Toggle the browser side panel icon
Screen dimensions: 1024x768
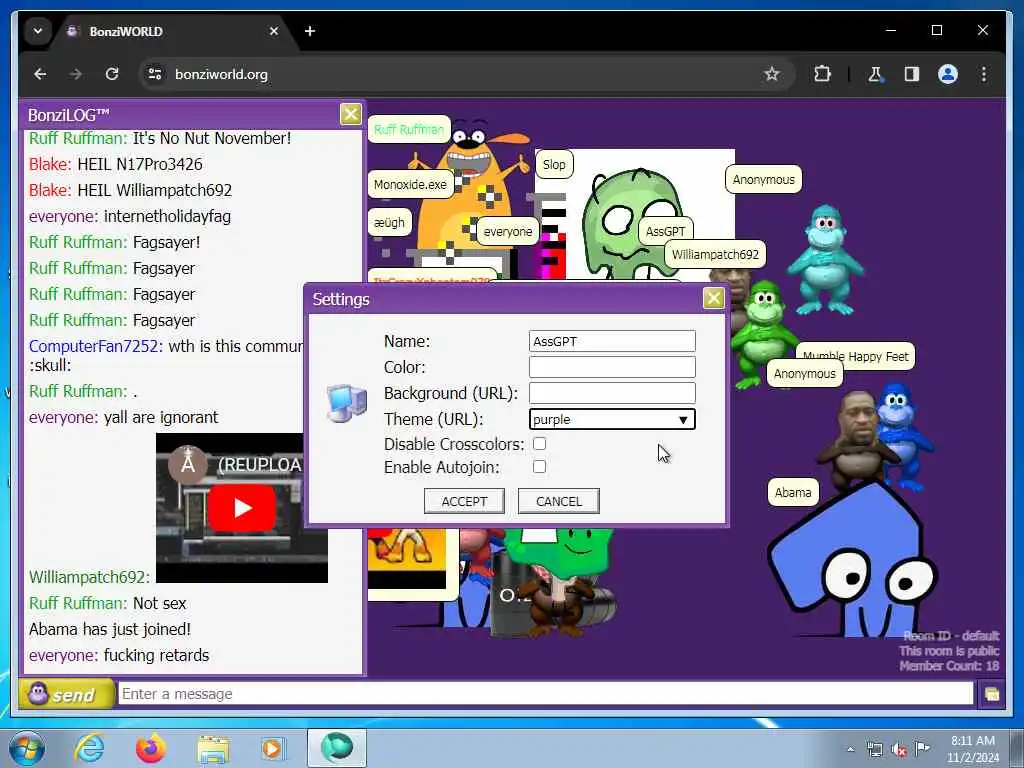click(912, 74)
